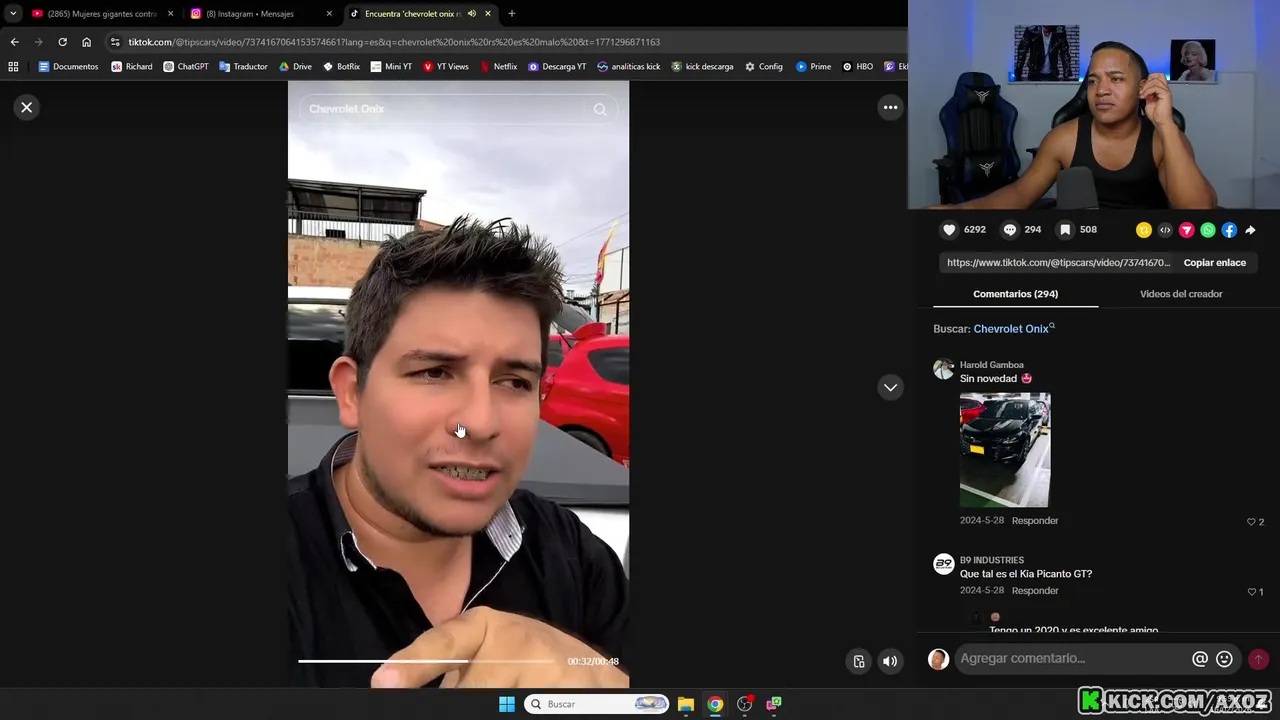Open a new browser tab

point(511,14)
